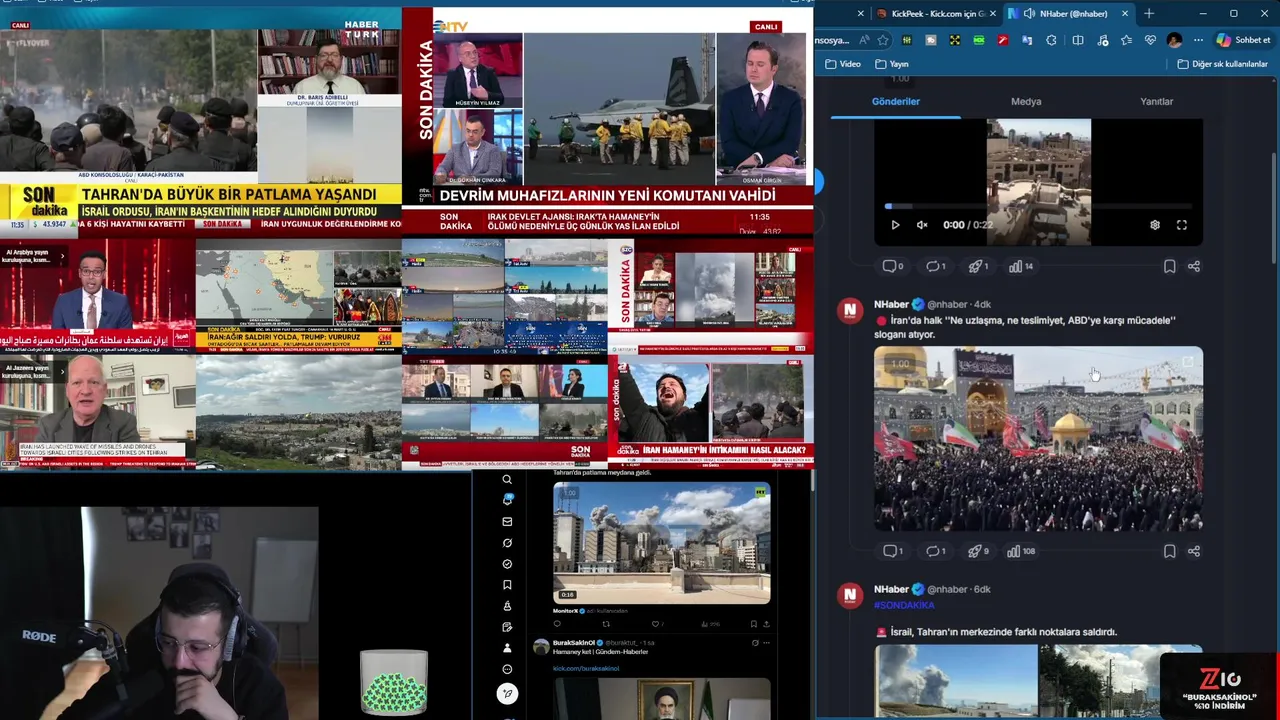Boost the first post using rocket icon
Viewport: 1280px width, 720px height.
(979, 266)
